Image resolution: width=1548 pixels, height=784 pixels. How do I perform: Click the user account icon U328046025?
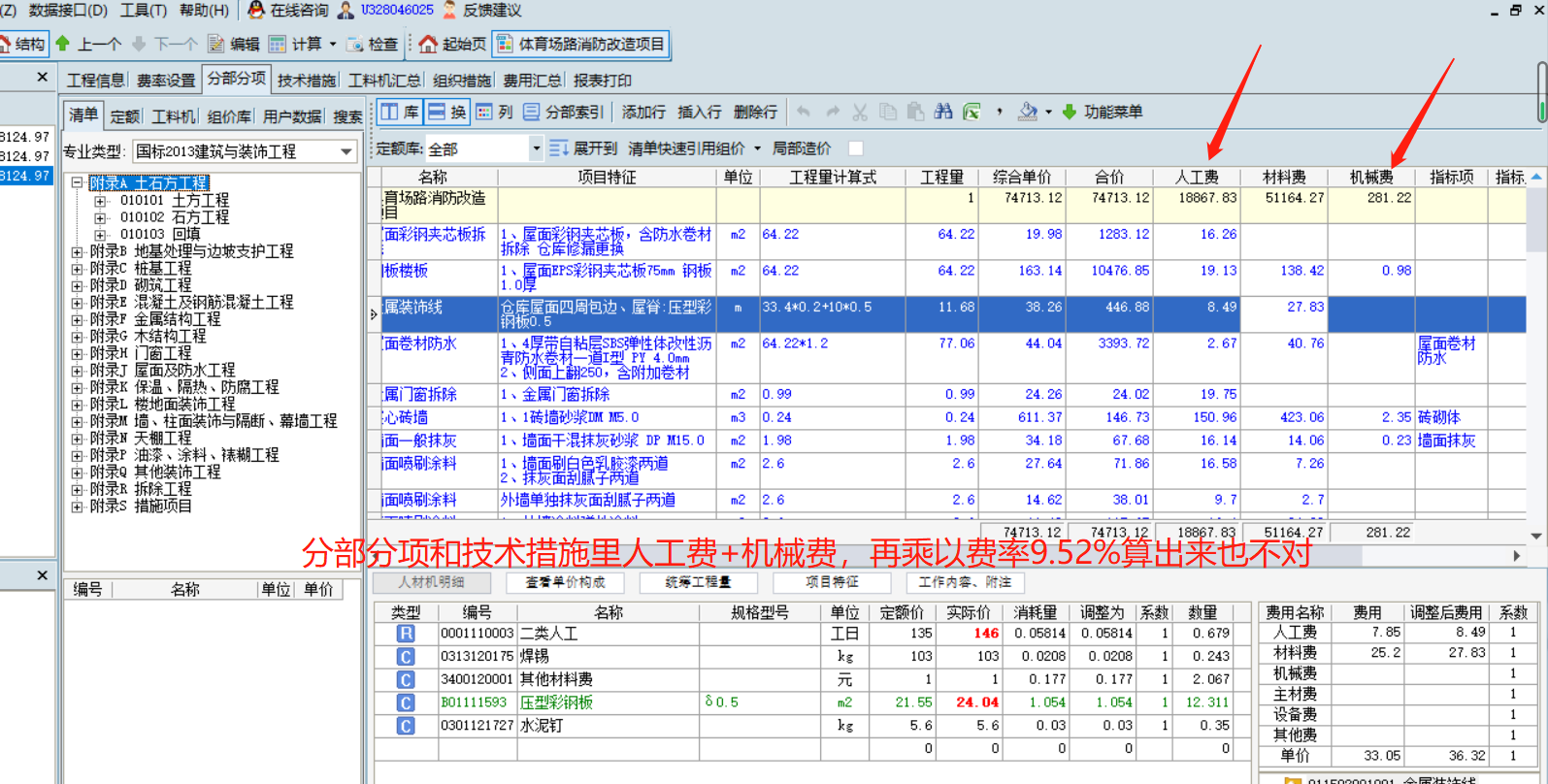346,10
